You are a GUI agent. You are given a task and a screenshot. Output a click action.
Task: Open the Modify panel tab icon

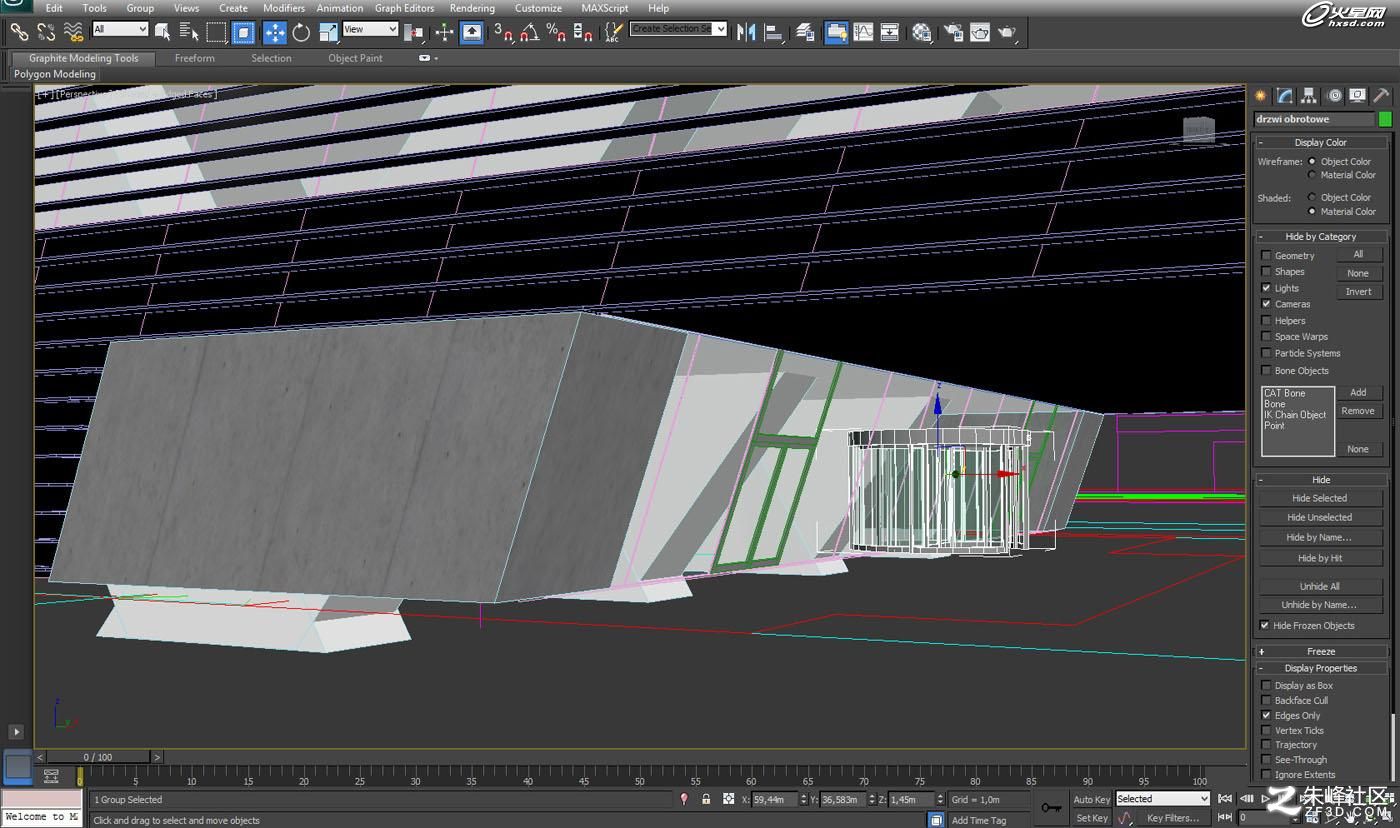tap(1285, 96)
